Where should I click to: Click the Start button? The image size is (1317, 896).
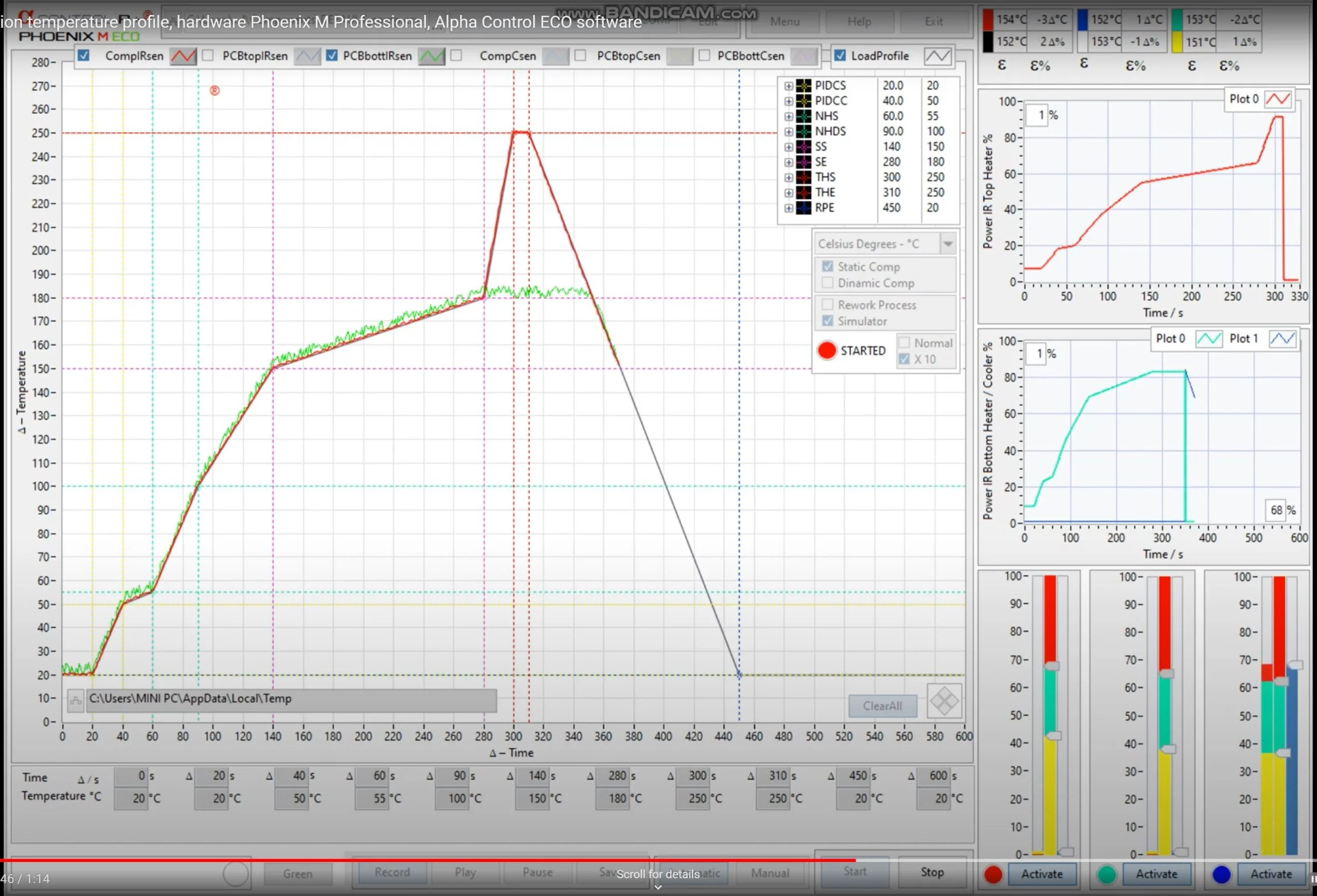click(x=855, y=873)
